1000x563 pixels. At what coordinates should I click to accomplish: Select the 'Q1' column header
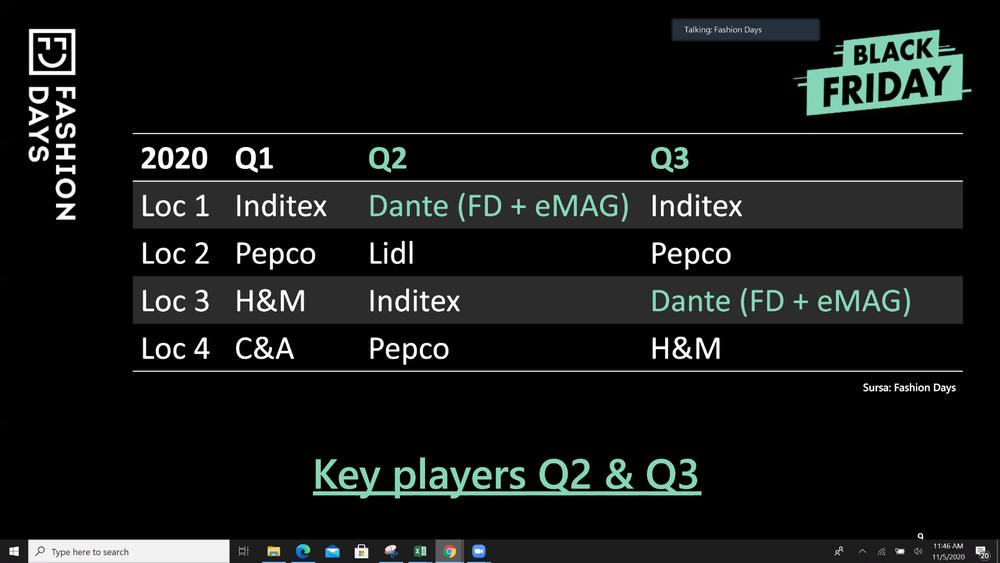[254, 159]
